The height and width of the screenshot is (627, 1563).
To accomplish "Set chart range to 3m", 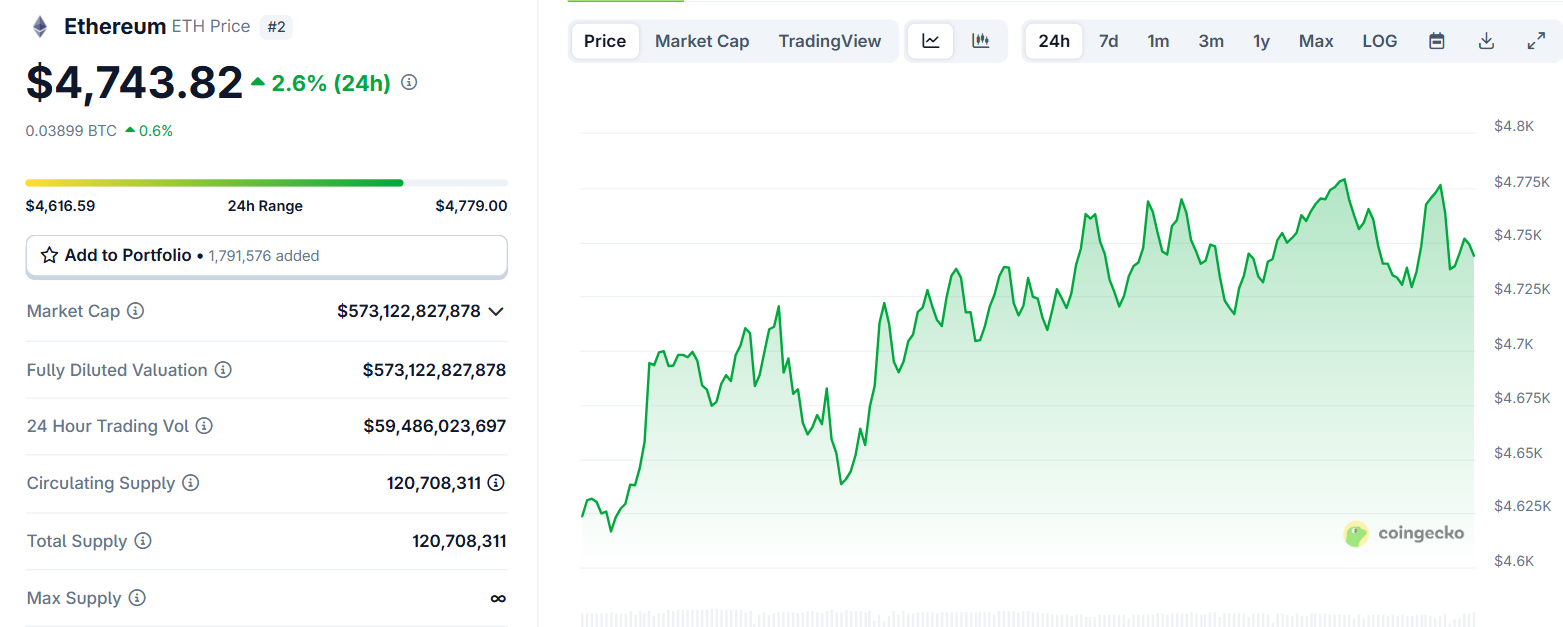I will coord(1211,41).
